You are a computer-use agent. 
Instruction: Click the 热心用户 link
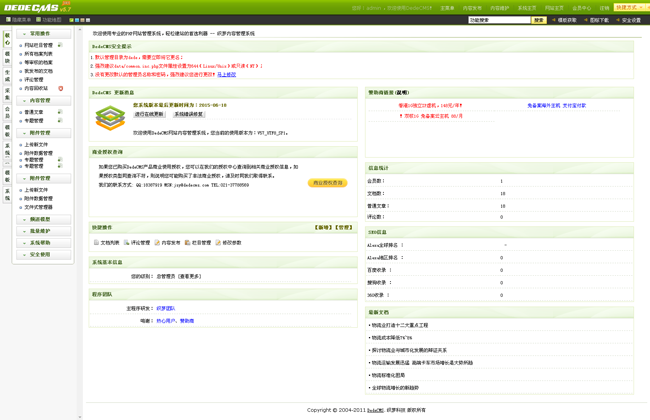point(166,321)
